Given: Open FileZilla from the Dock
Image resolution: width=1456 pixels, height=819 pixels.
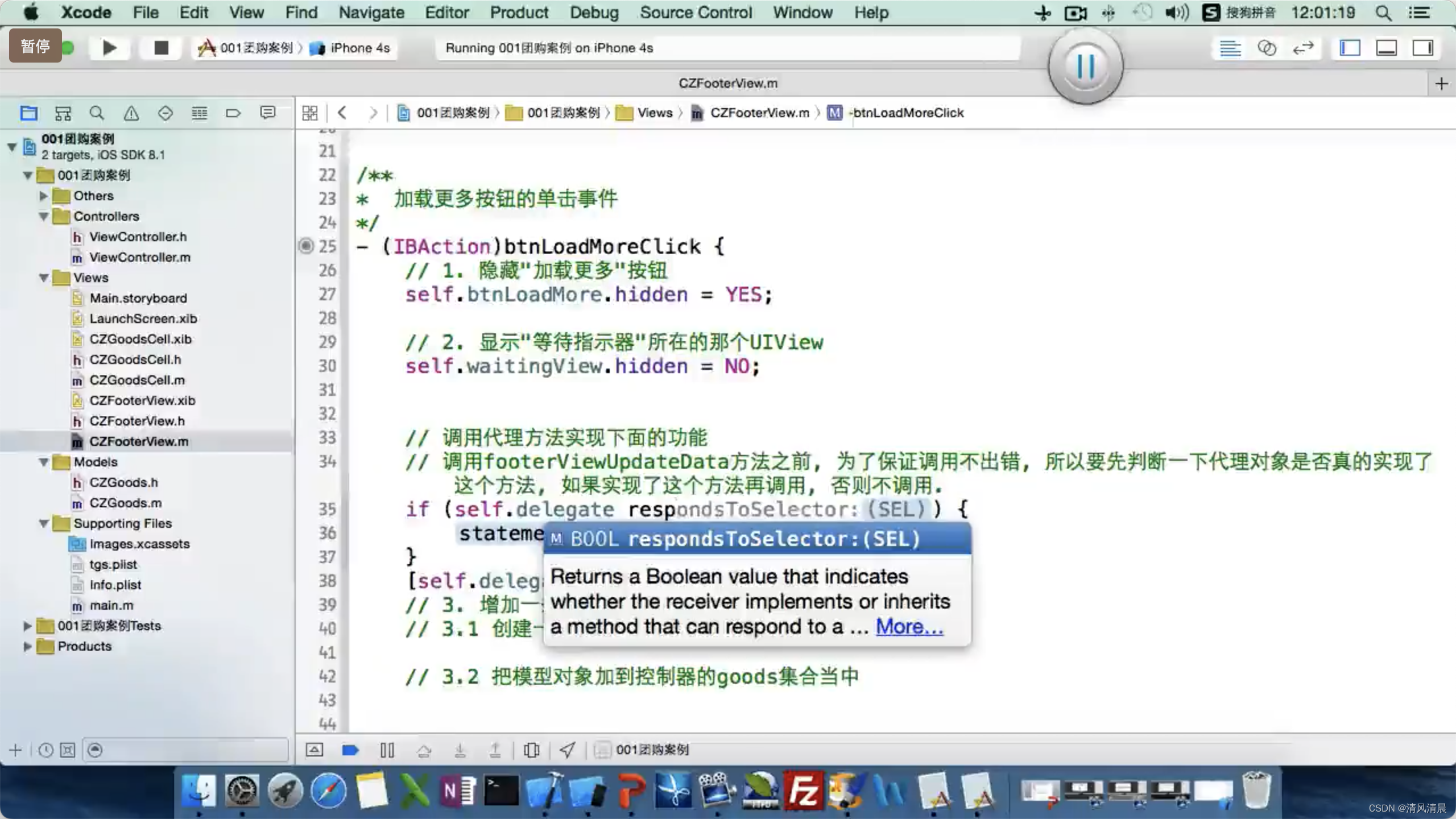Looking at the screenshot, I should point(803,791).
